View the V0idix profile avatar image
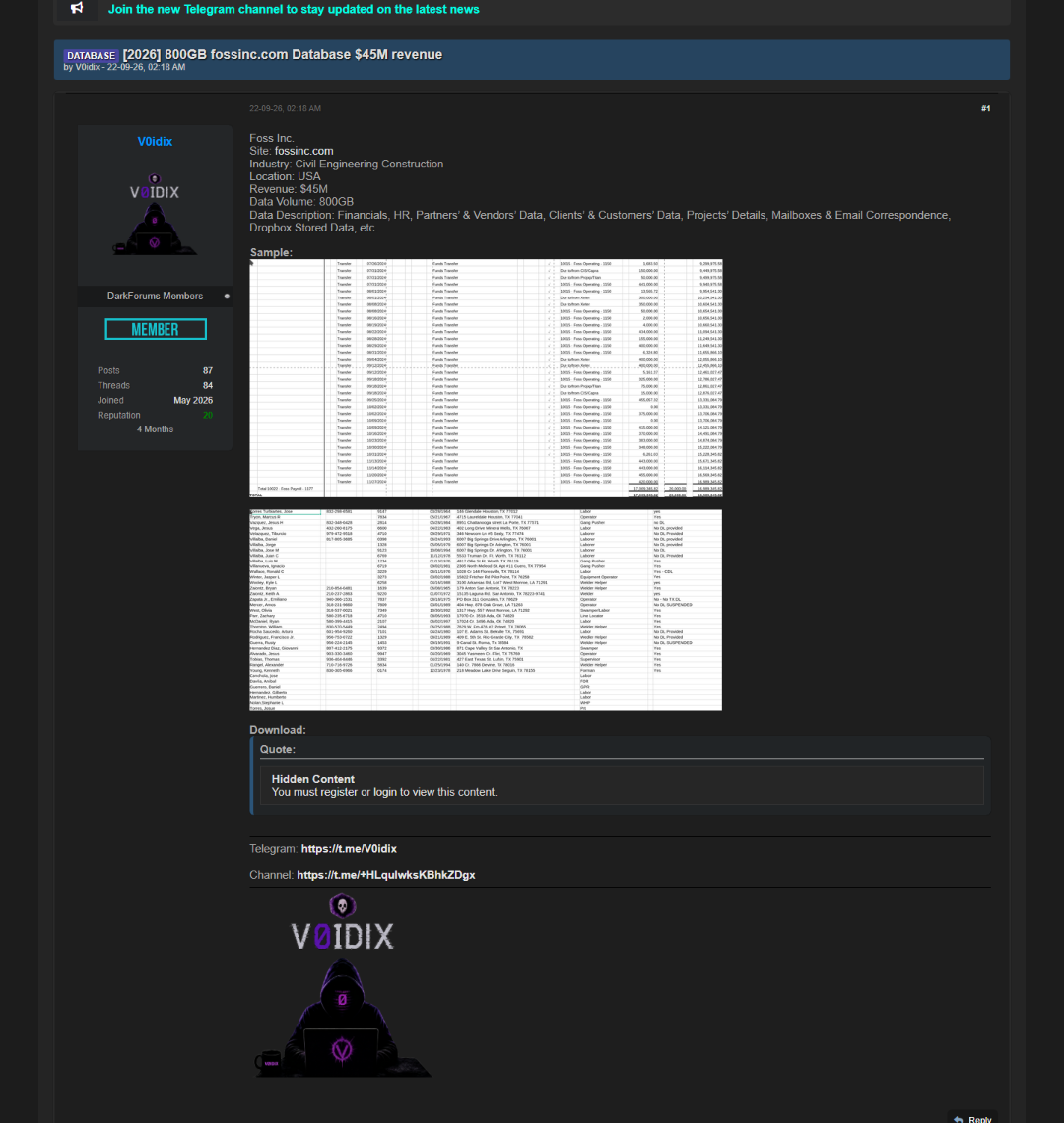1064x1123 pixels. point(155,214)
